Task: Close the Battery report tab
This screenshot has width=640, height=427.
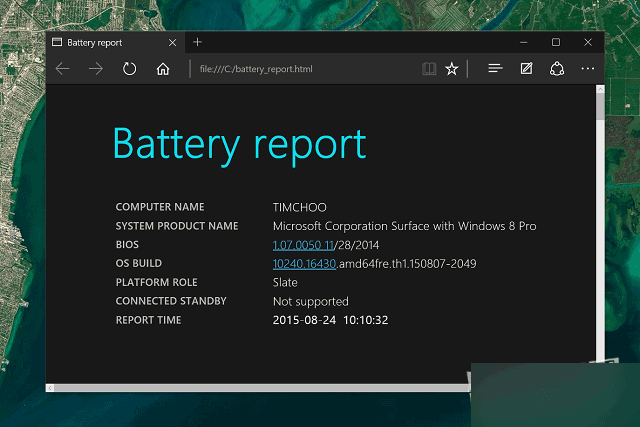Action: click(x=174, y=43)
